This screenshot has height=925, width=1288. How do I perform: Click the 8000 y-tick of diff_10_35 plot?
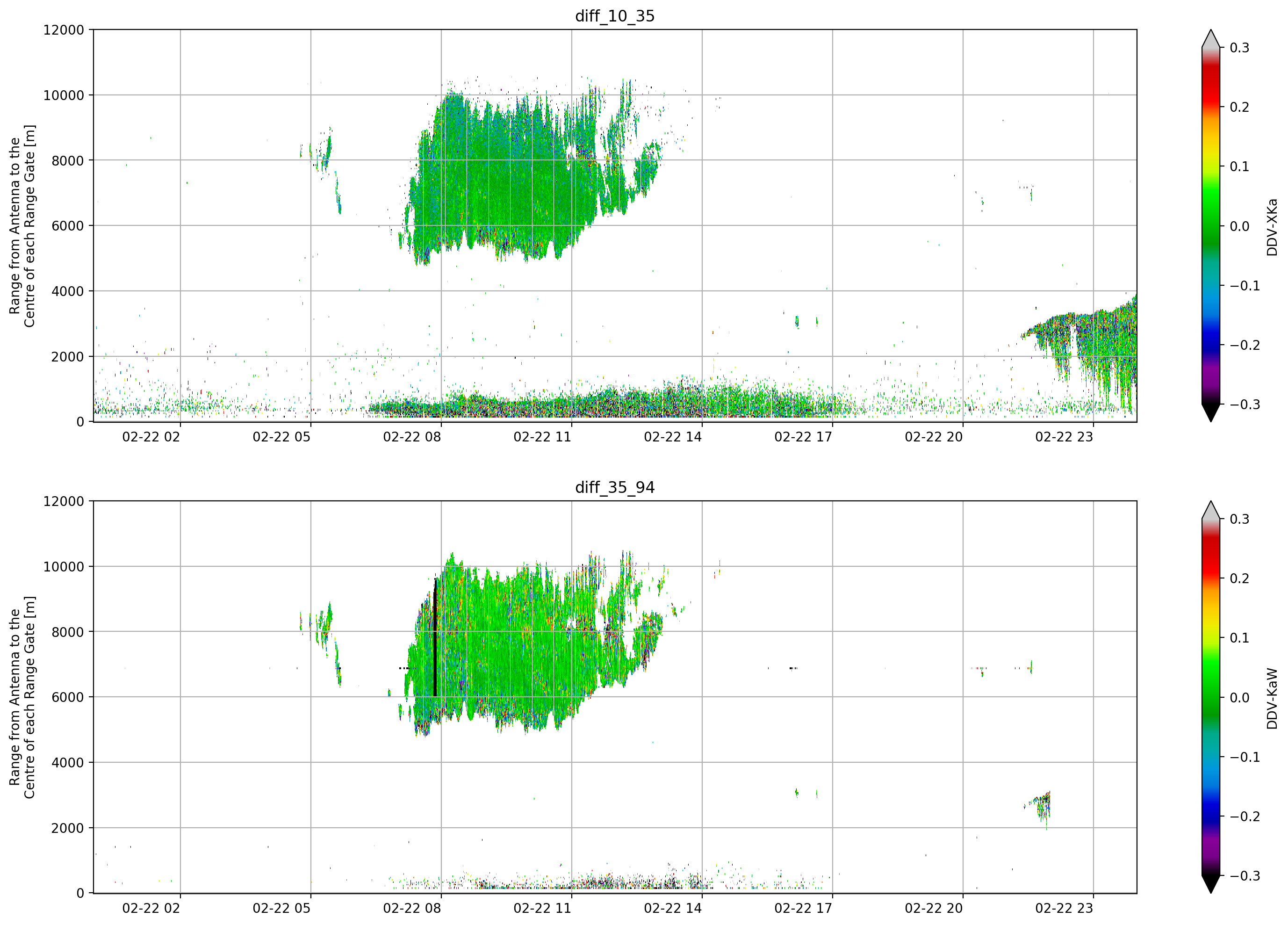pyautogui.click(x=68, y=161)
